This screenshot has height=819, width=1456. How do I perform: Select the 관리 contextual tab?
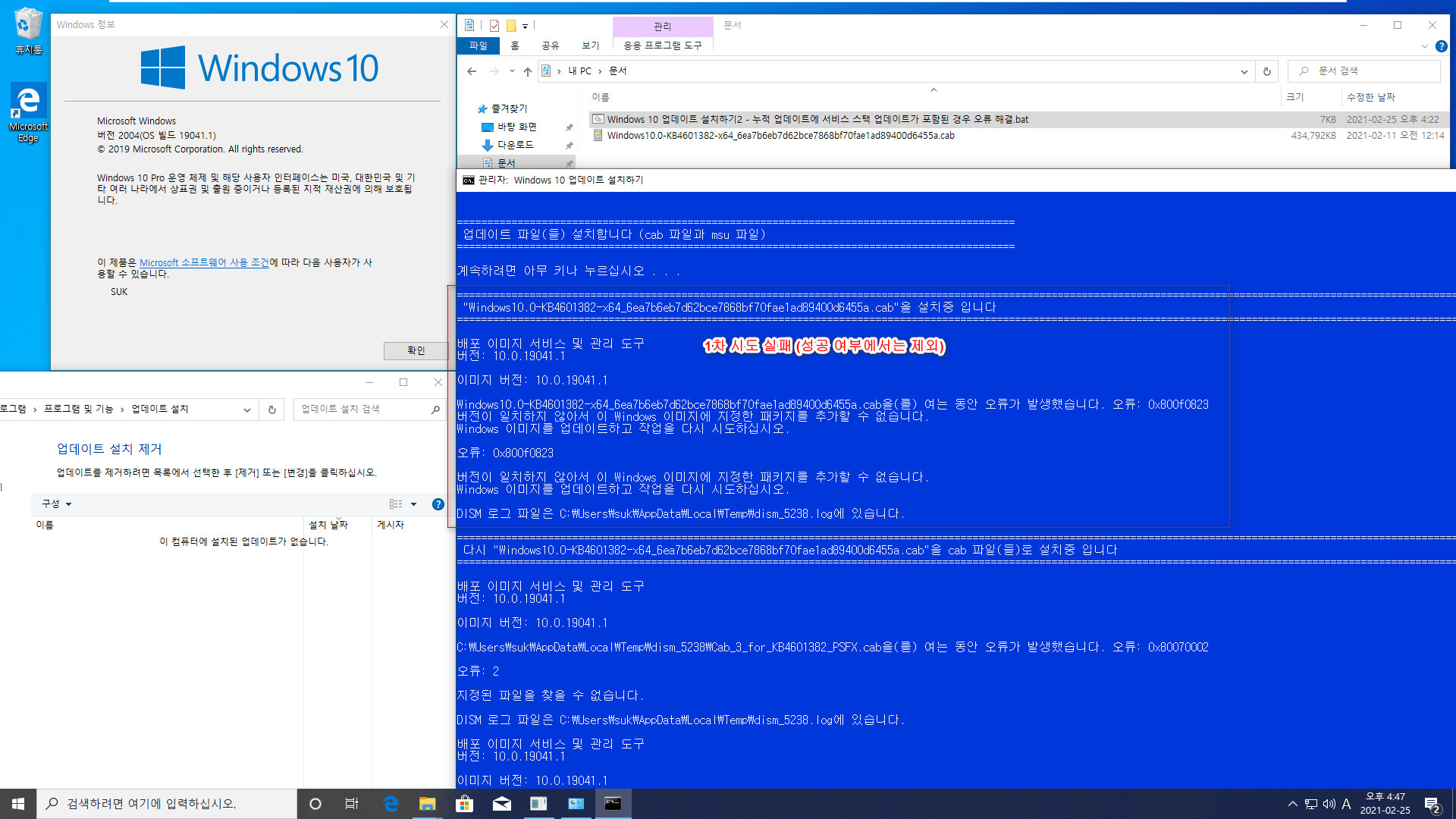pos(663,27)
